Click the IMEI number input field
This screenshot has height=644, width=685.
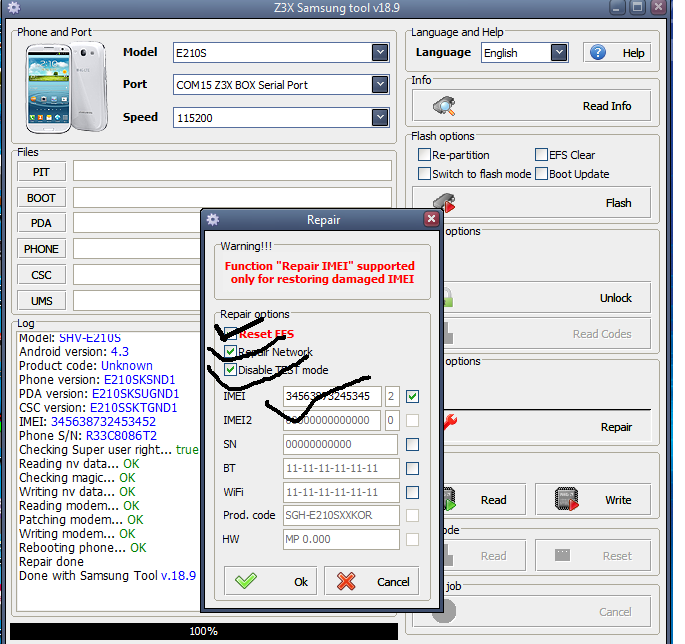(332, 396)
